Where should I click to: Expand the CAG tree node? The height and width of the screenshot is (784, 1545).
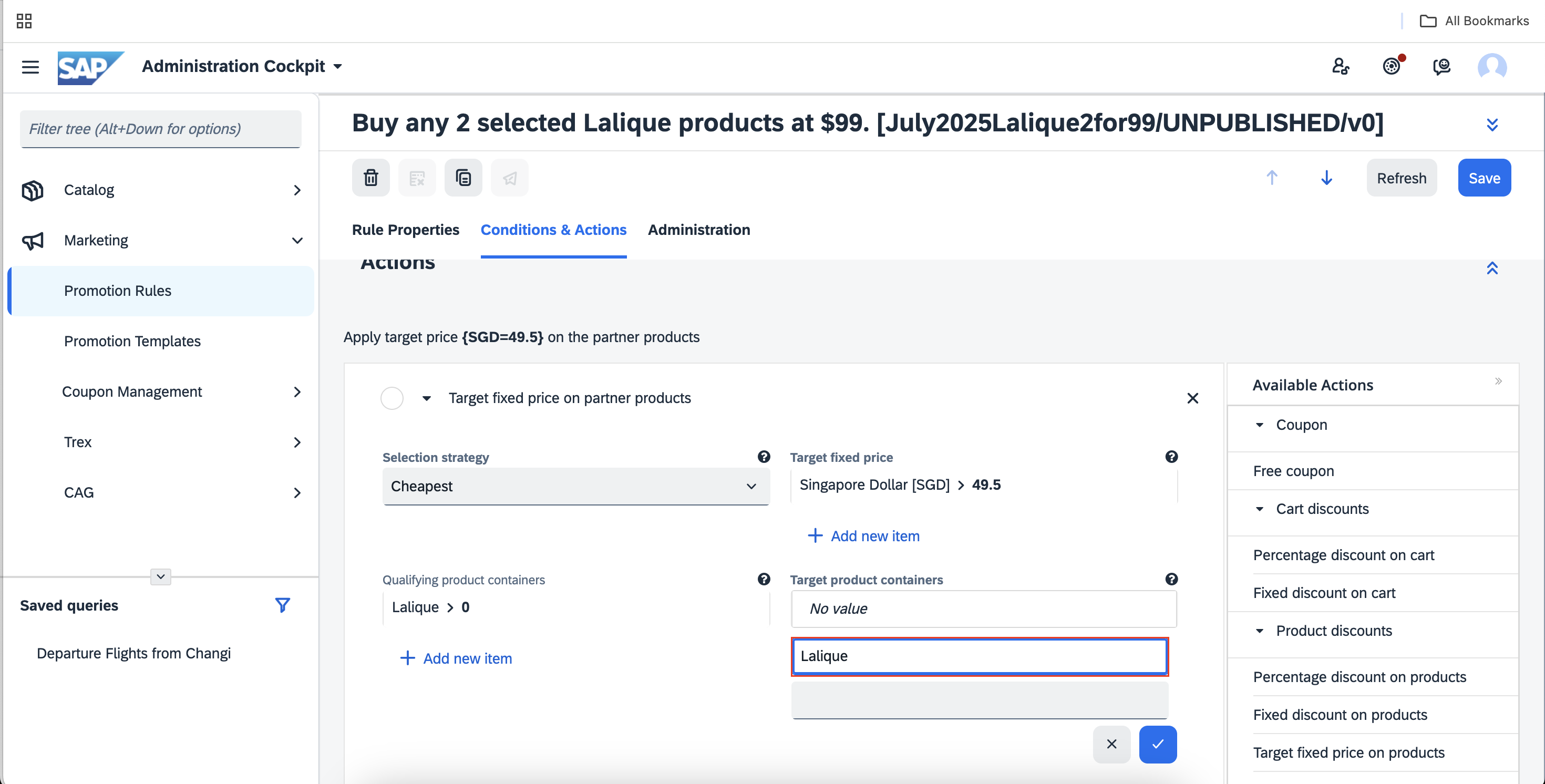(297, 492)
